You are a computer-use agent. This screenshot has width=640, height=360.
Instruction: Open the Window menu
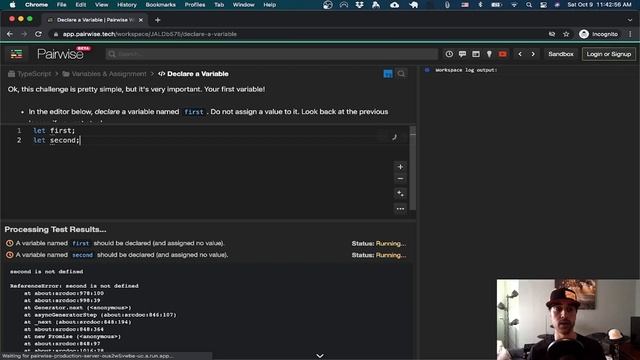pyautogui.click(x=244, y=4)
